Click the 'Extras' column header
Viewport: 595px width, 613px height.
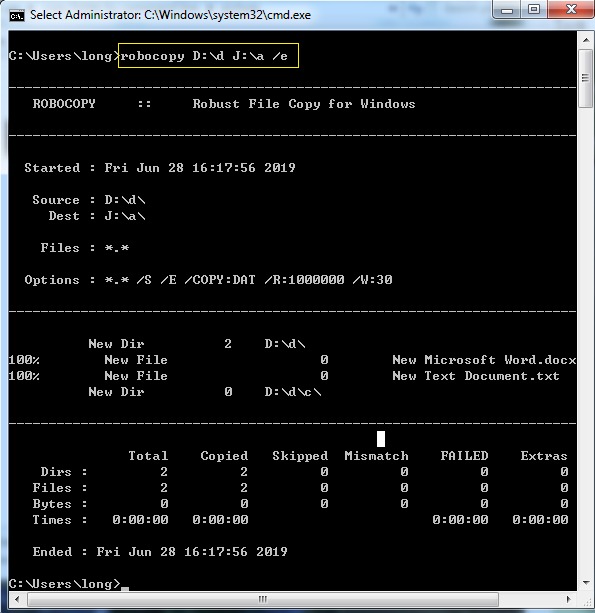(x=544, y=456)
